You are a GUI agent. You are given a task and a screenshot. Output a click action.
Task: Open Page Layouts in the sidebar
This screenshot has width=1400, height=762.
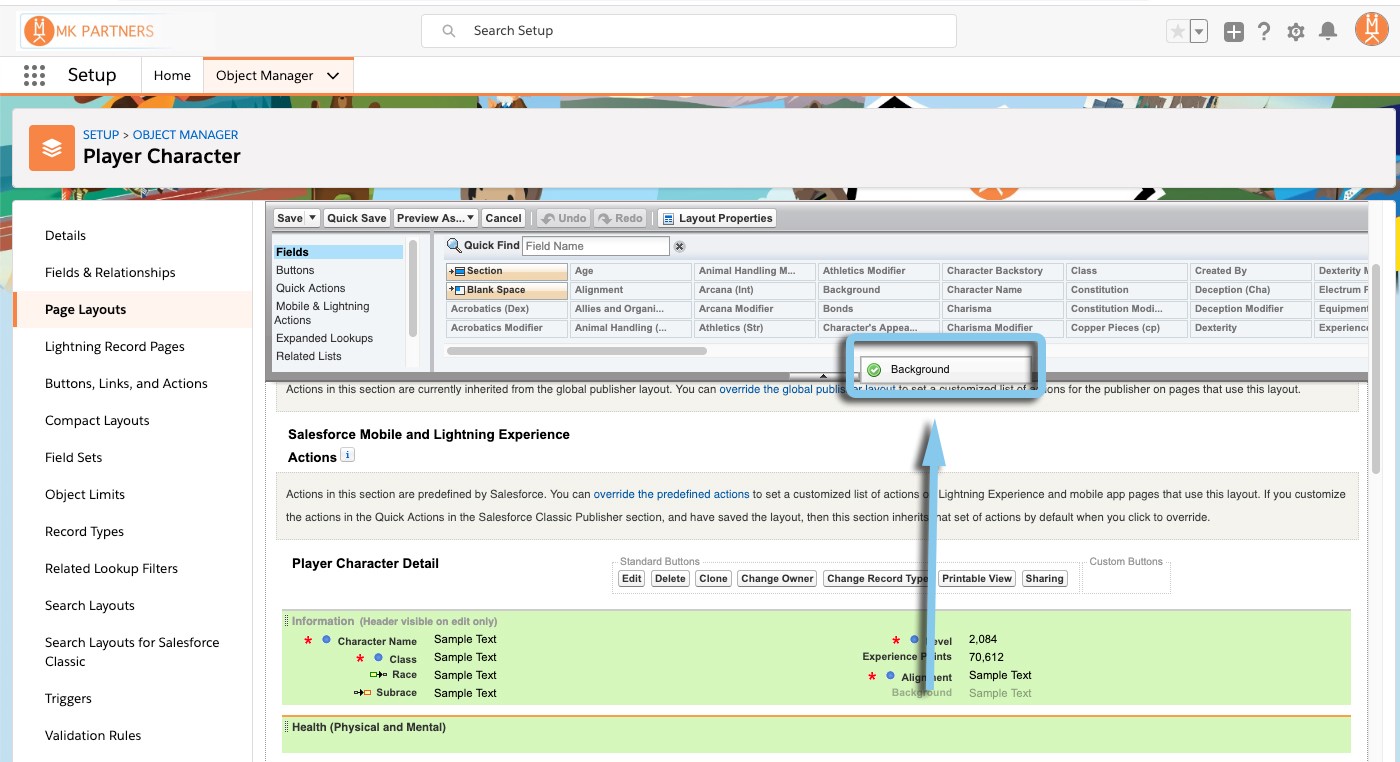click(x=85, y=310)
